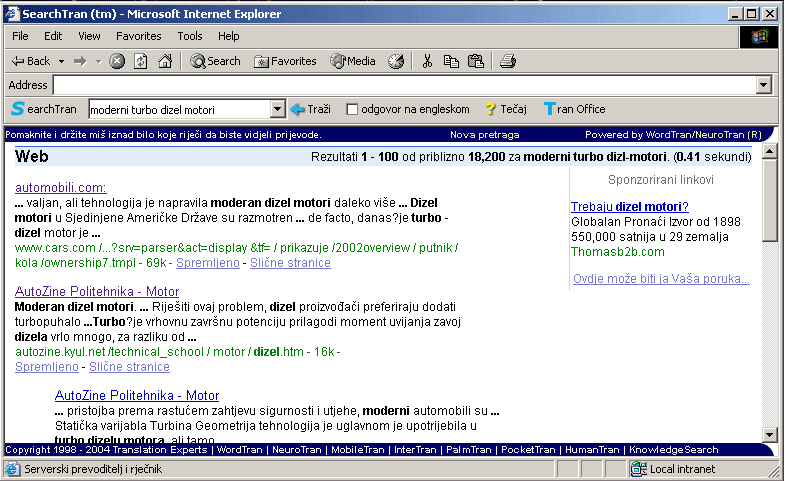This screenshot has height=481, width=785.
Task: Click the SearchTran query text field
Action: [179, 109]
